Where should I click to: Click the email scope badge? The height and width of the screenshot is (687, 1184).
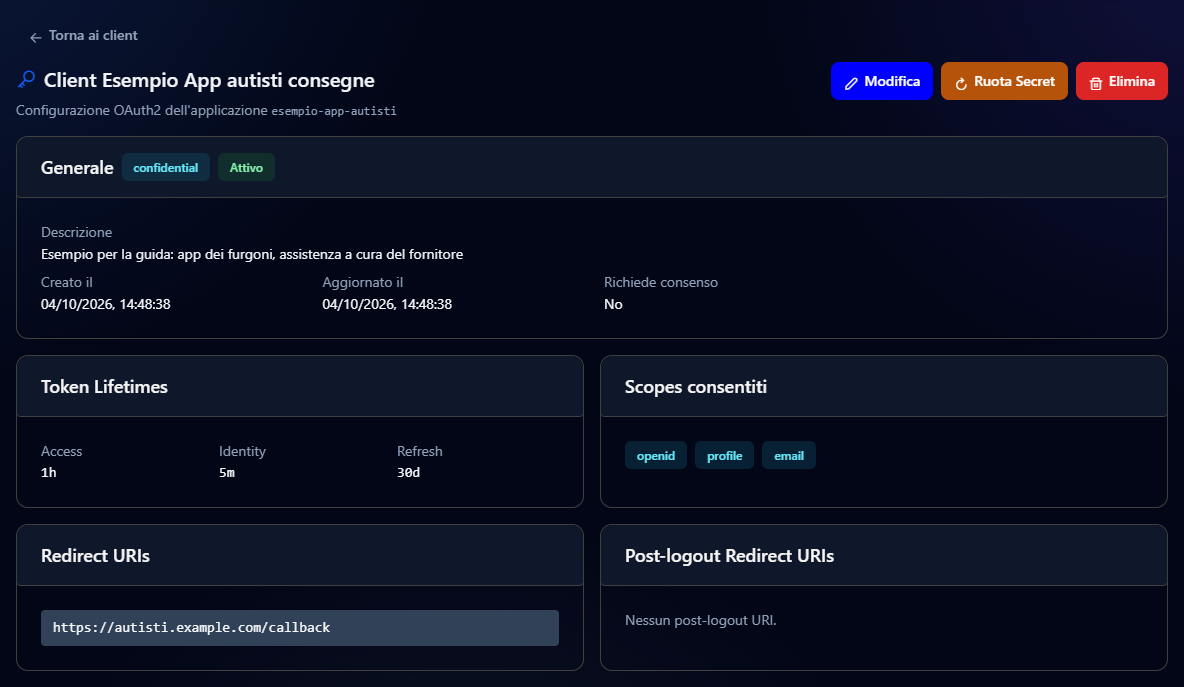tap(788, 455)
